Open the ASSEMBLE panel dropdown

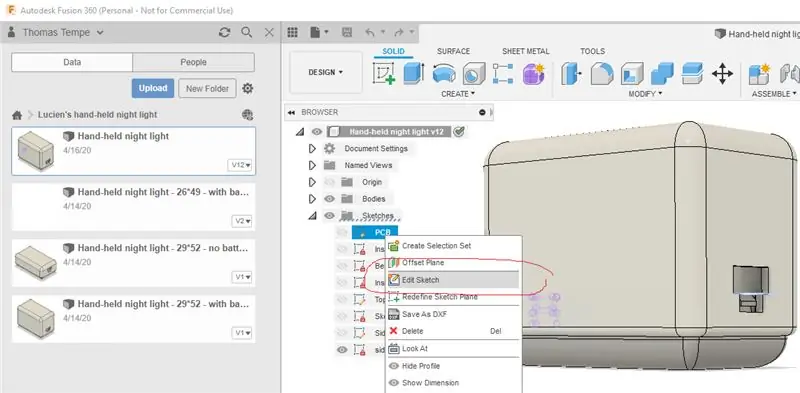pos(774,94)
